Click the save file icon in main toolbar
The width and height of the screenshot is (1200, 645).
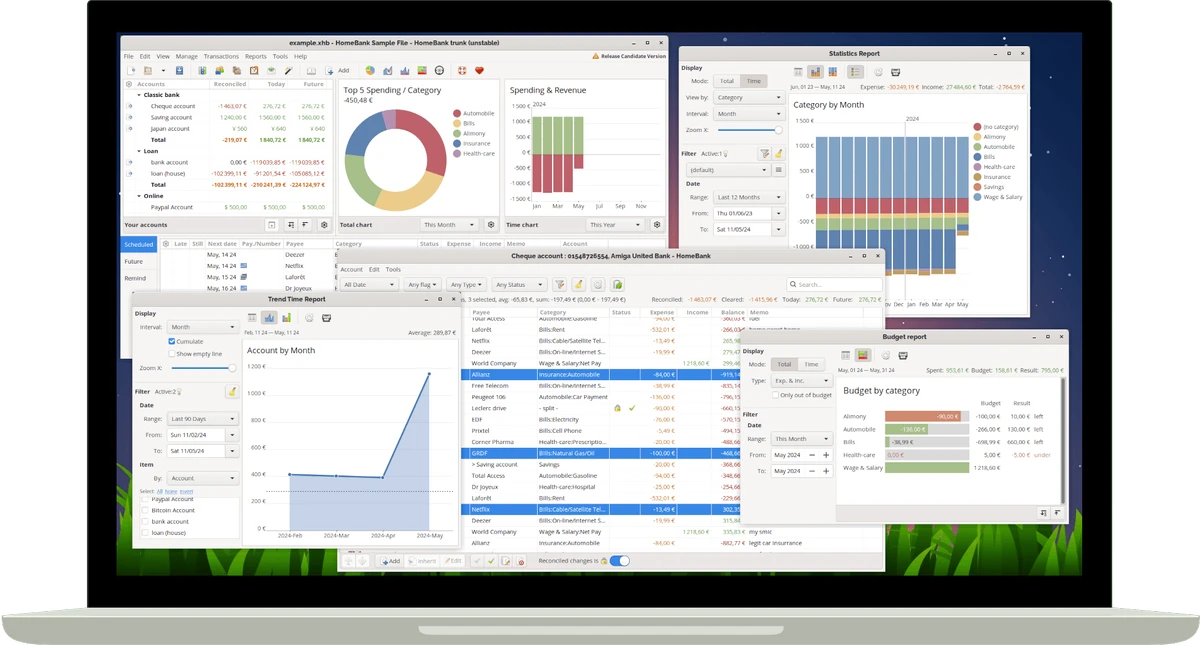[x=179, y=71]
